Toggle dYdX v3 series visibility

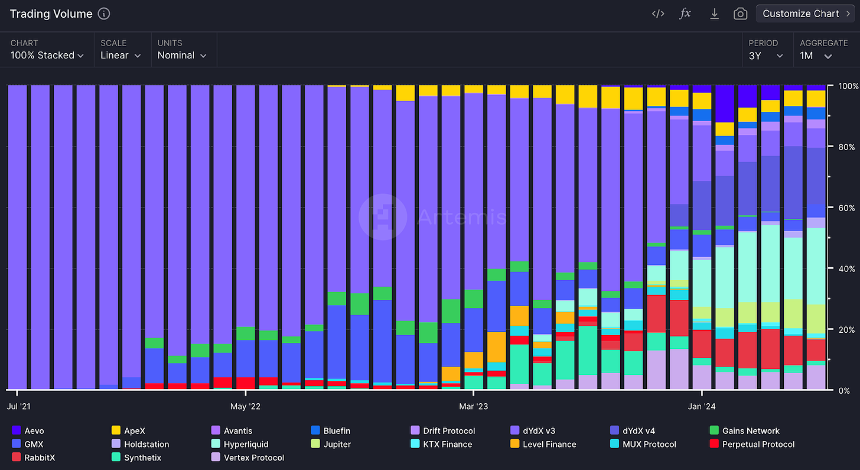[x=535, y=431]
